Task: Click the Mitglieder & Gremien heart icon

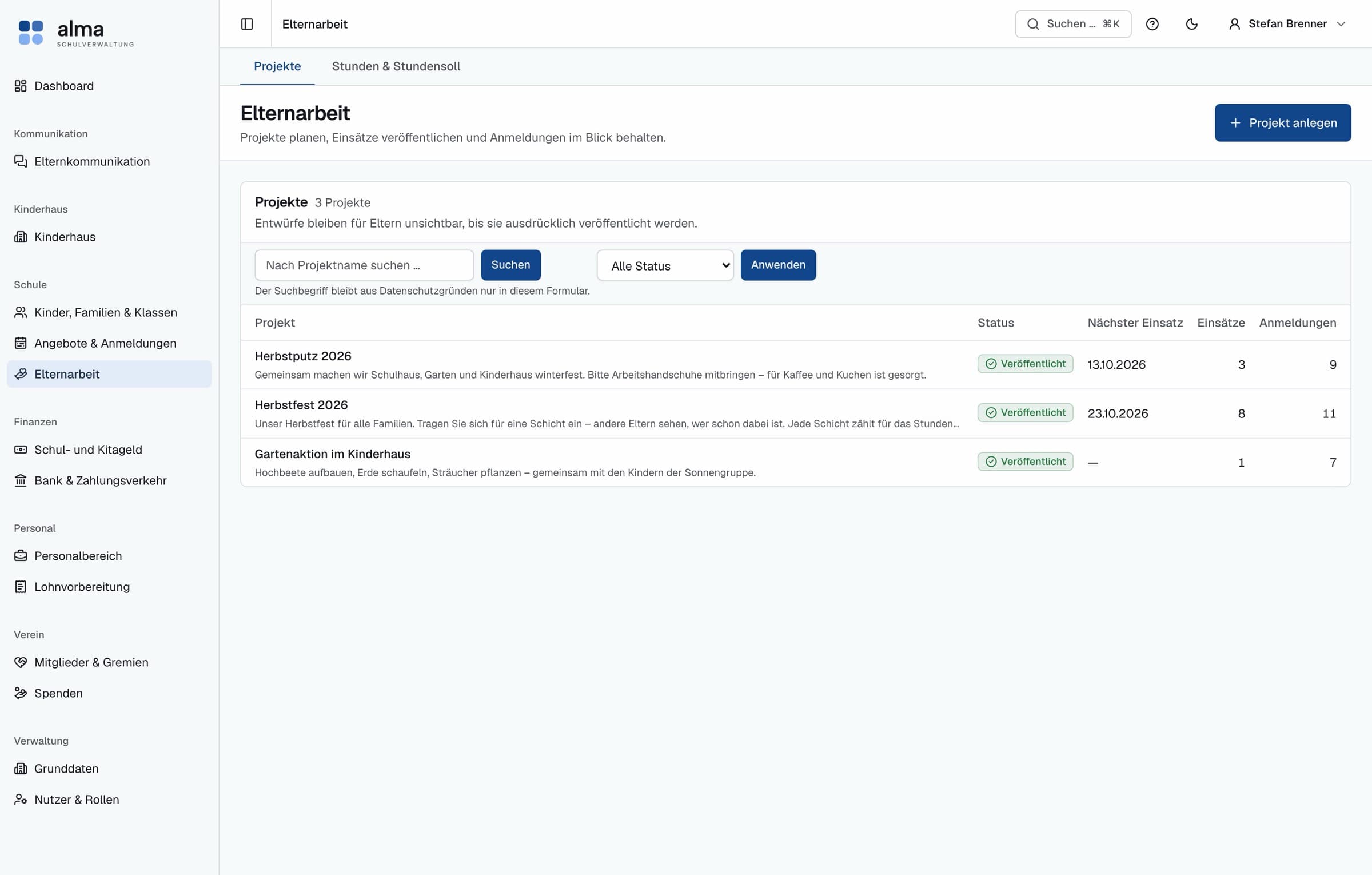Action: (x=21, y=662)
